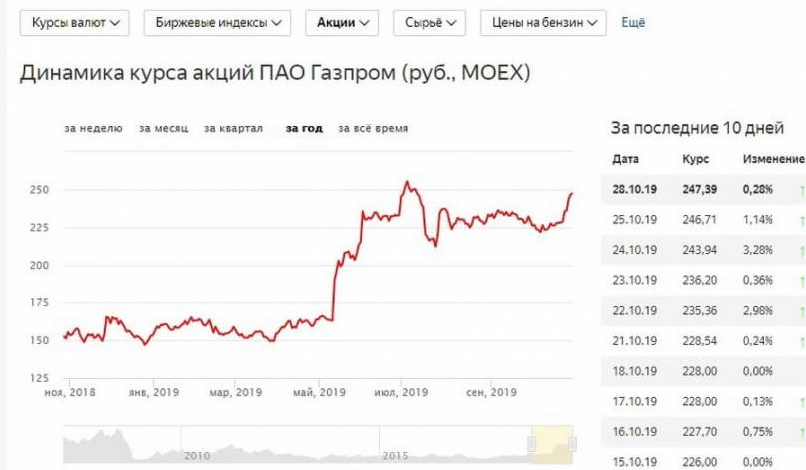Select the за год period tab

[x=304, y=128]
